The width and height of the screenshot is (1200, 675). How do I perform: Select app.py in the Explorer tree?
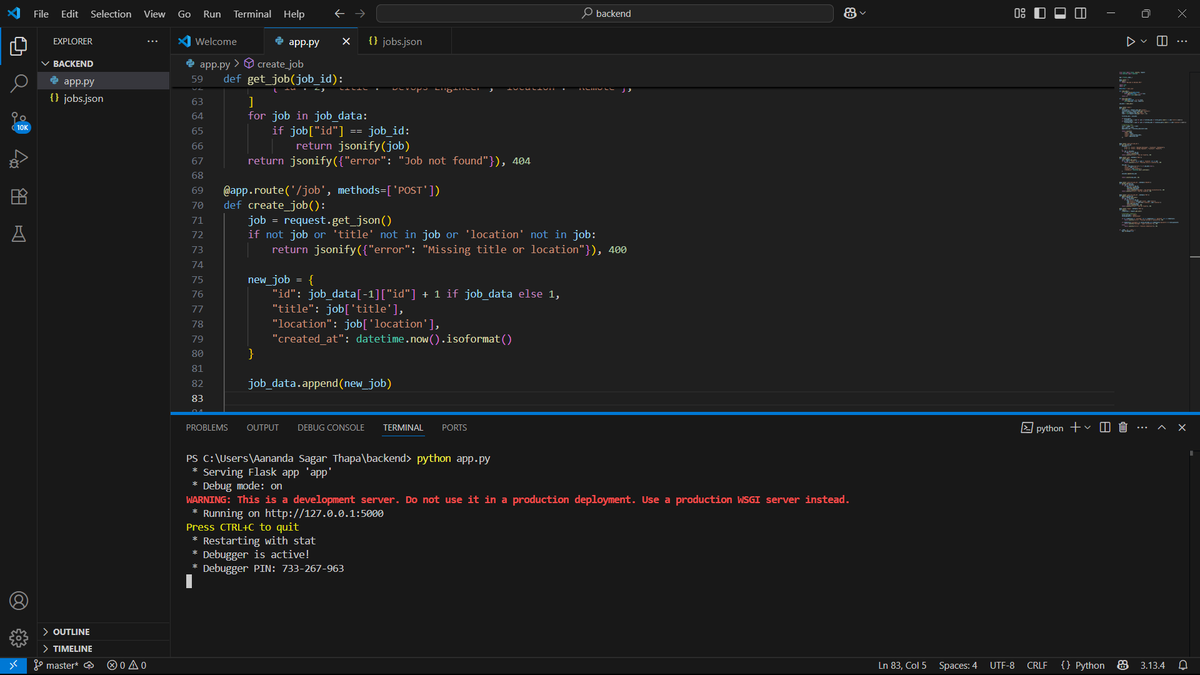point(105,81)
